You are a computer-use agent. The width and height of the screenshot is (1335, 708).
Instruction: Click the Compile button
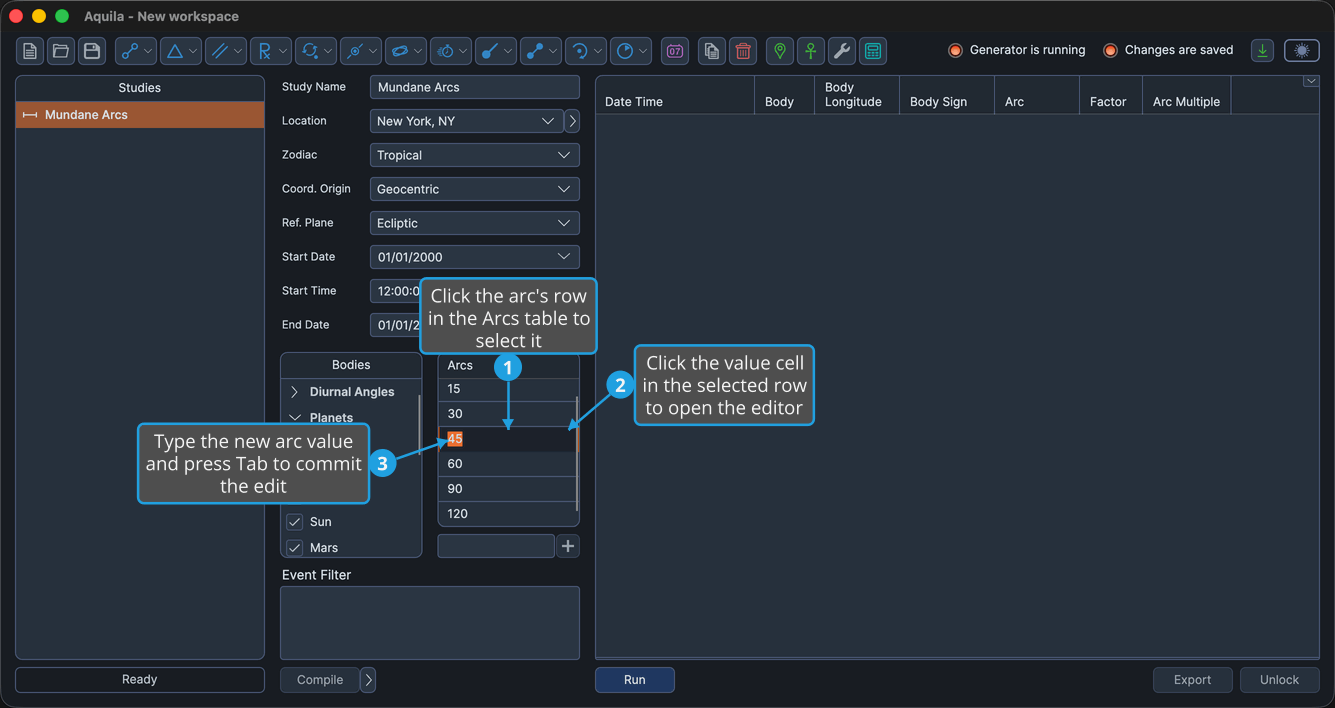coord(320,680)
